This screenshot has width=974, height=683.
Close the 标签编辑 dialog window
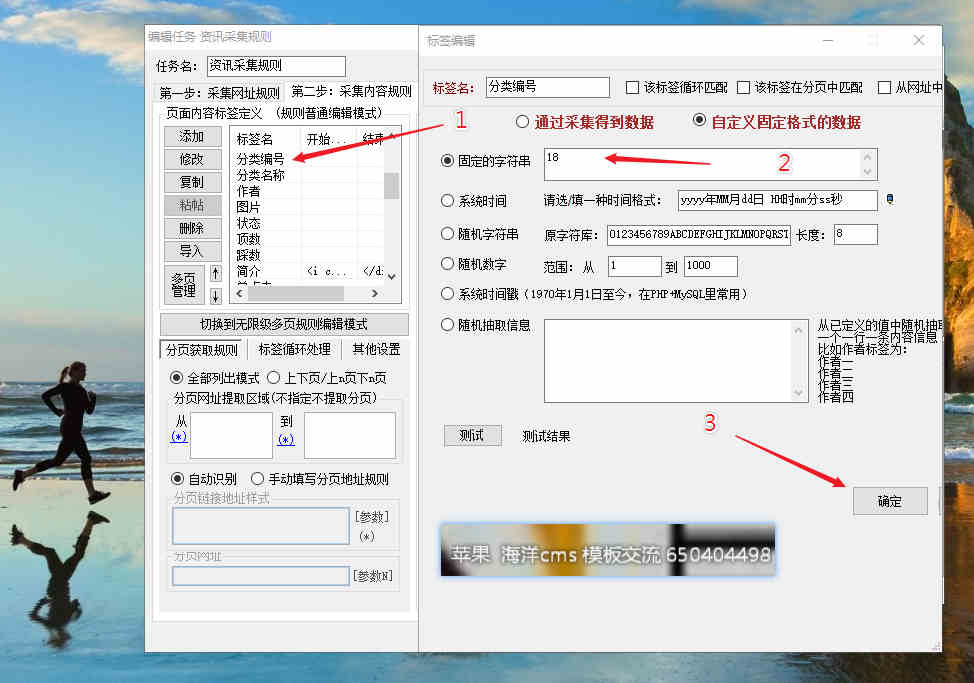(919, 40)
